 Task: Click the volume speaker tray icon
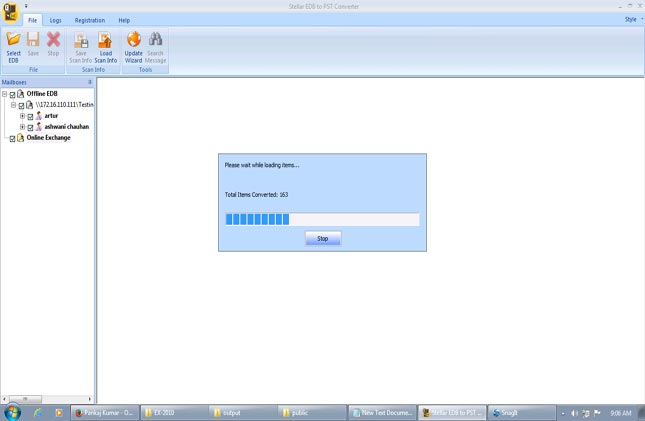click(575, 413)
